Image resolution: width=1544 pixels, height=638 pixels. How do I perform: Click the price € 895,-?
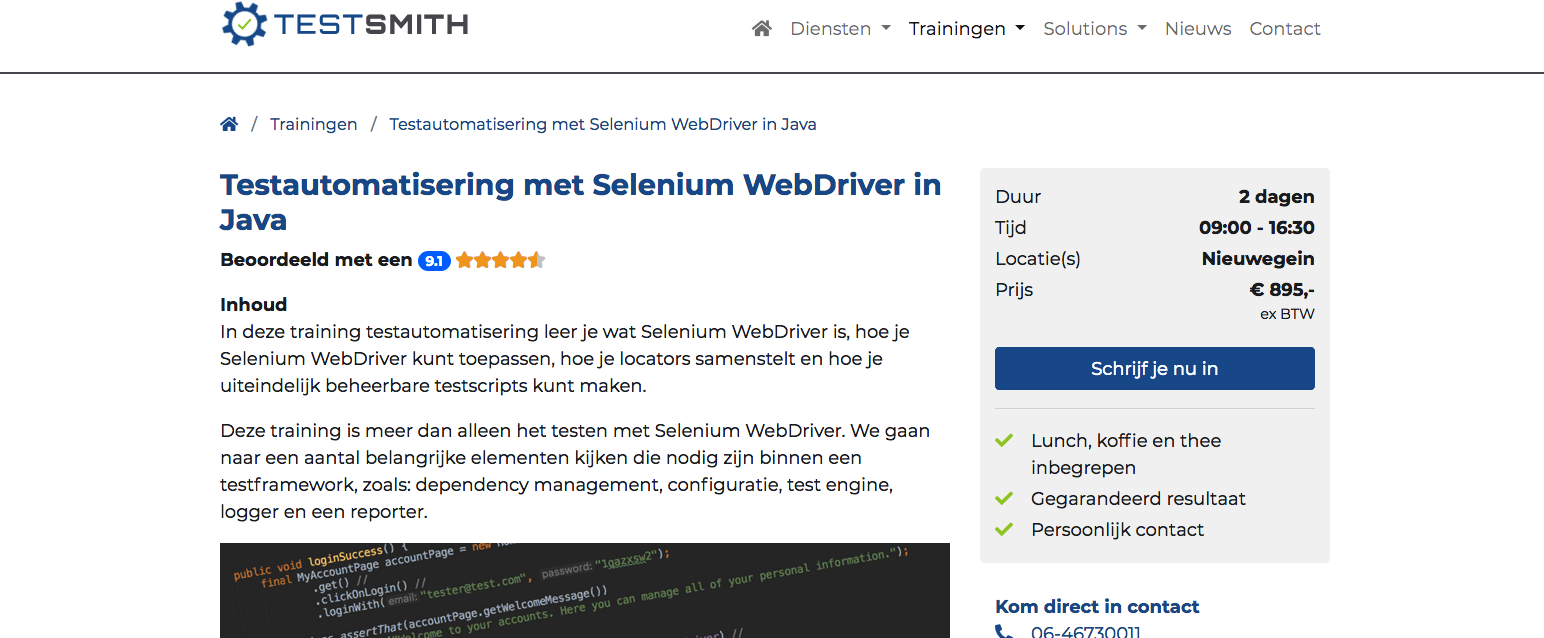coord(1282,290)
